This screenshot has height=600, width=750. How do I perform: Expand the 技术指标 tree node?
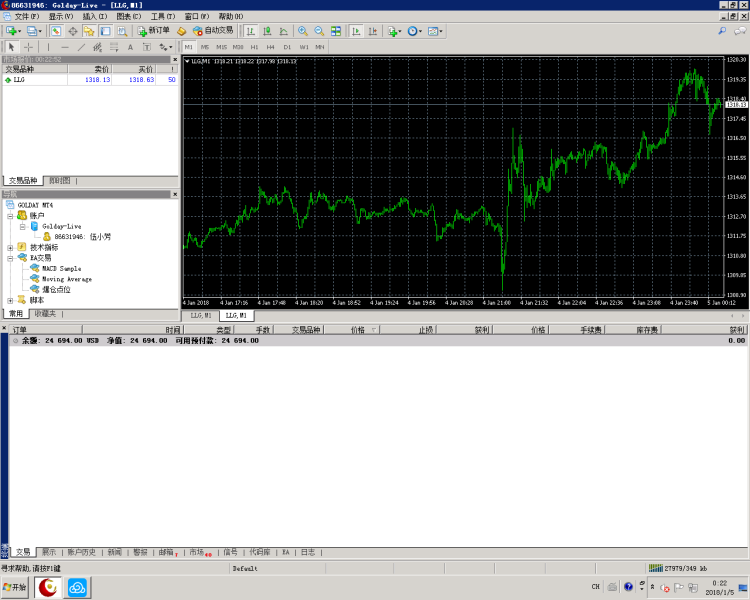coord(10,247)
